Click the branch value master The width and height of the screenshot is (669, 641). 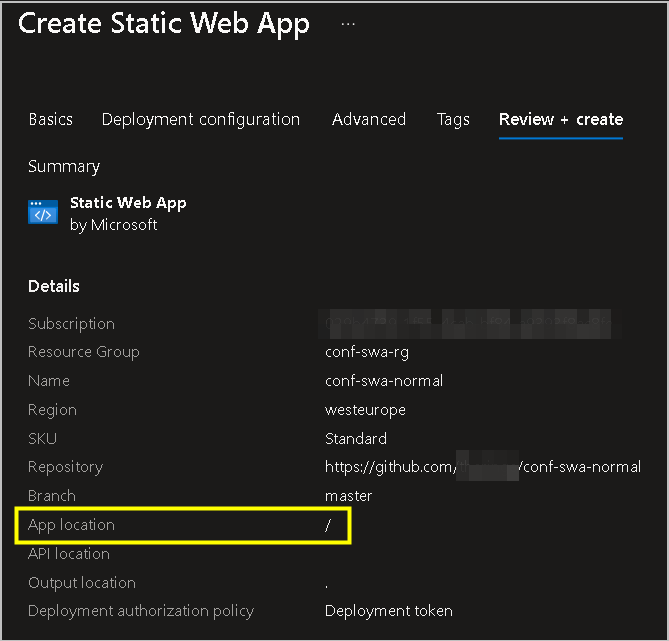pos(348,496)
